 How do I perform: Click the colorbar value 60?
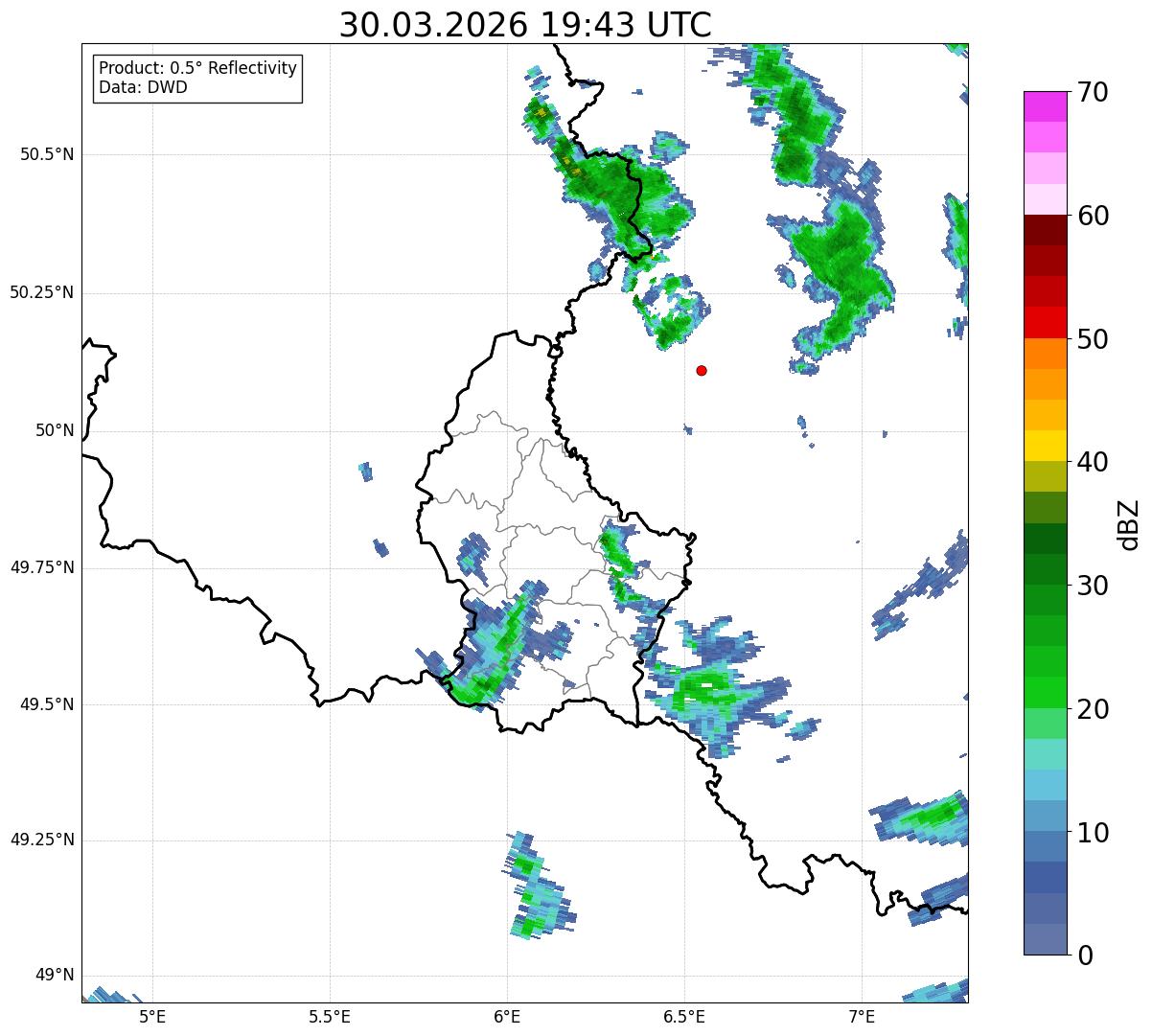pyautogui.click(x=1093, y=216)
